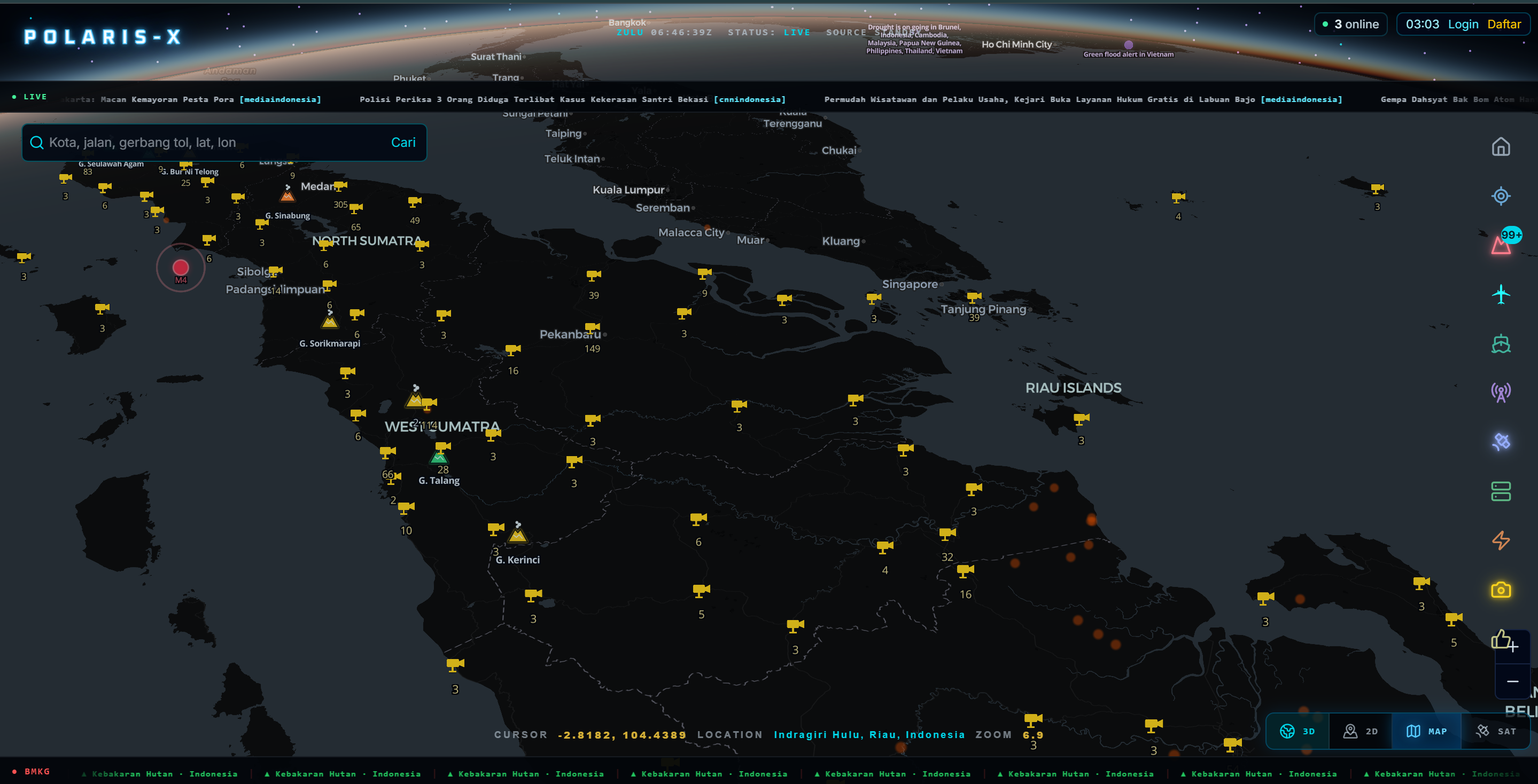
Task: Open the green server stack icon
Action: coord(1501,491)
